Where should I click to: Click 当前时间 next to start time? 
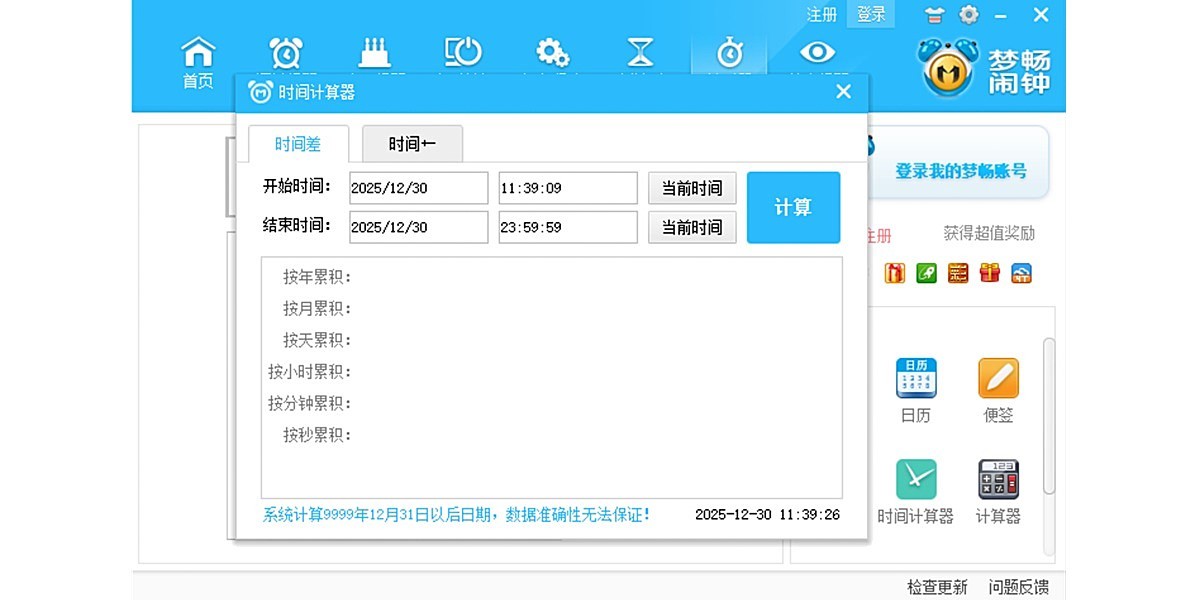click(x=692, y=187)
